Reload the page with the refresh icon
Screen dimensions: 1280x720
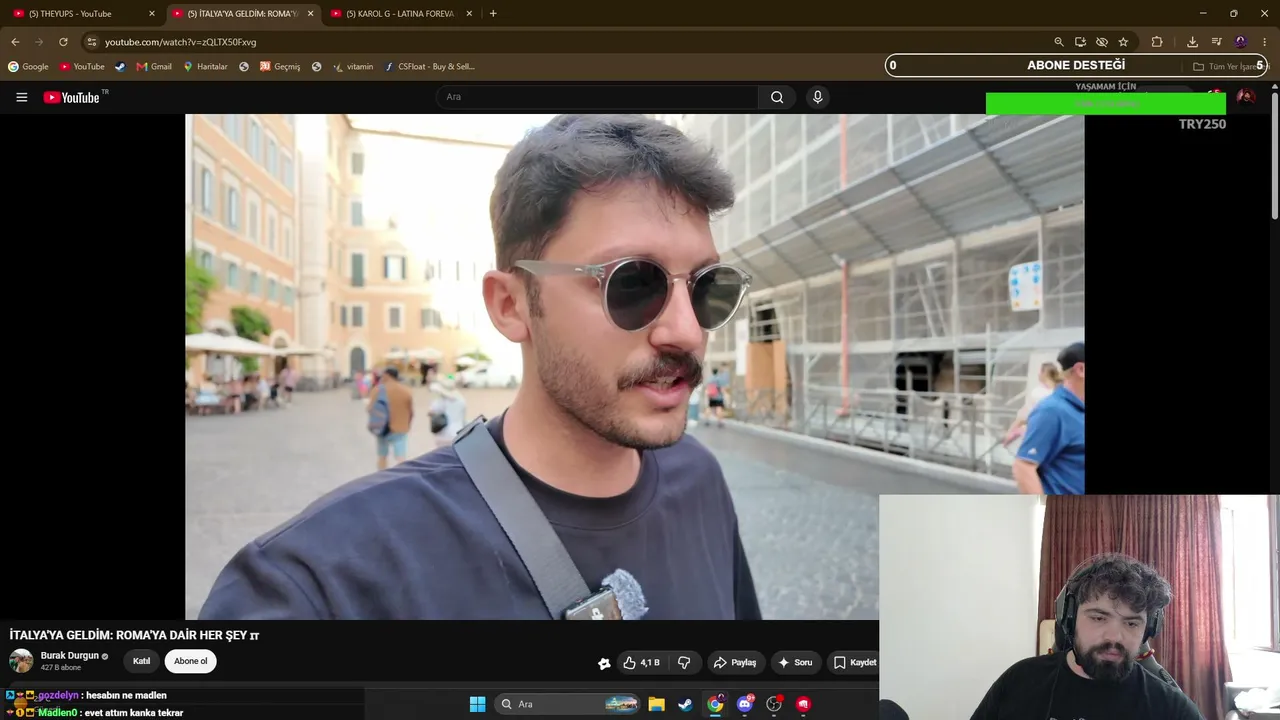coord(63,42)
